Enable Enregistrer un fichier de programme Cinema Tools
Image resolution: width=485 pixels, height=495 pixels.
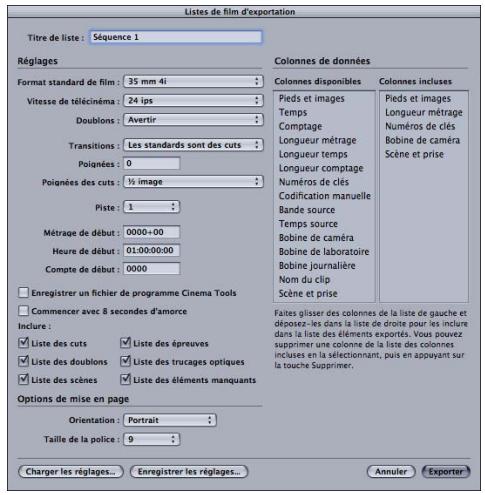click(x=23, y=293)
